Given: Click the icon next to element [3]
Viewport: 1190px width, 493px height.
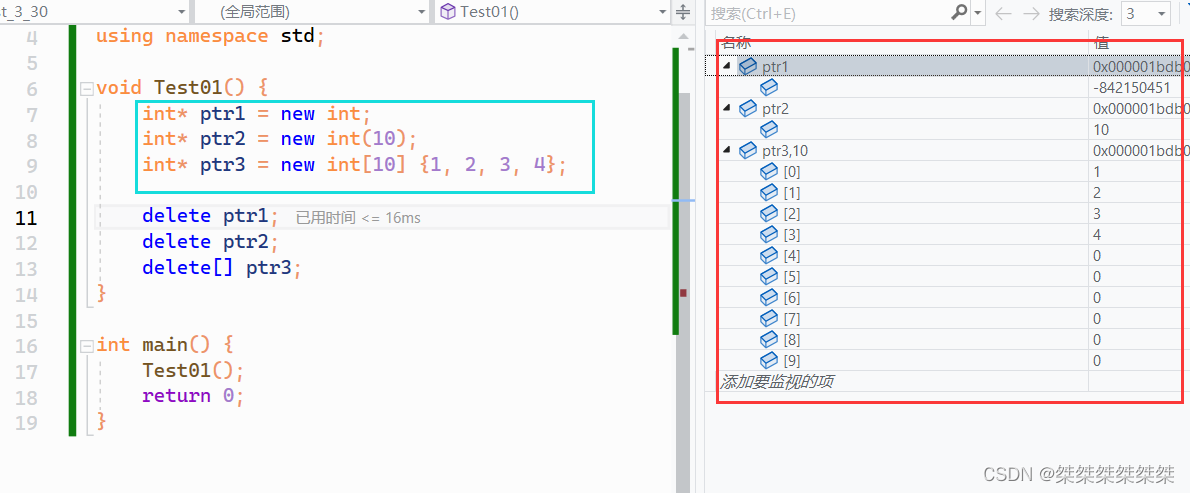Looking at the screenshot, I should [x=769, y=234].
